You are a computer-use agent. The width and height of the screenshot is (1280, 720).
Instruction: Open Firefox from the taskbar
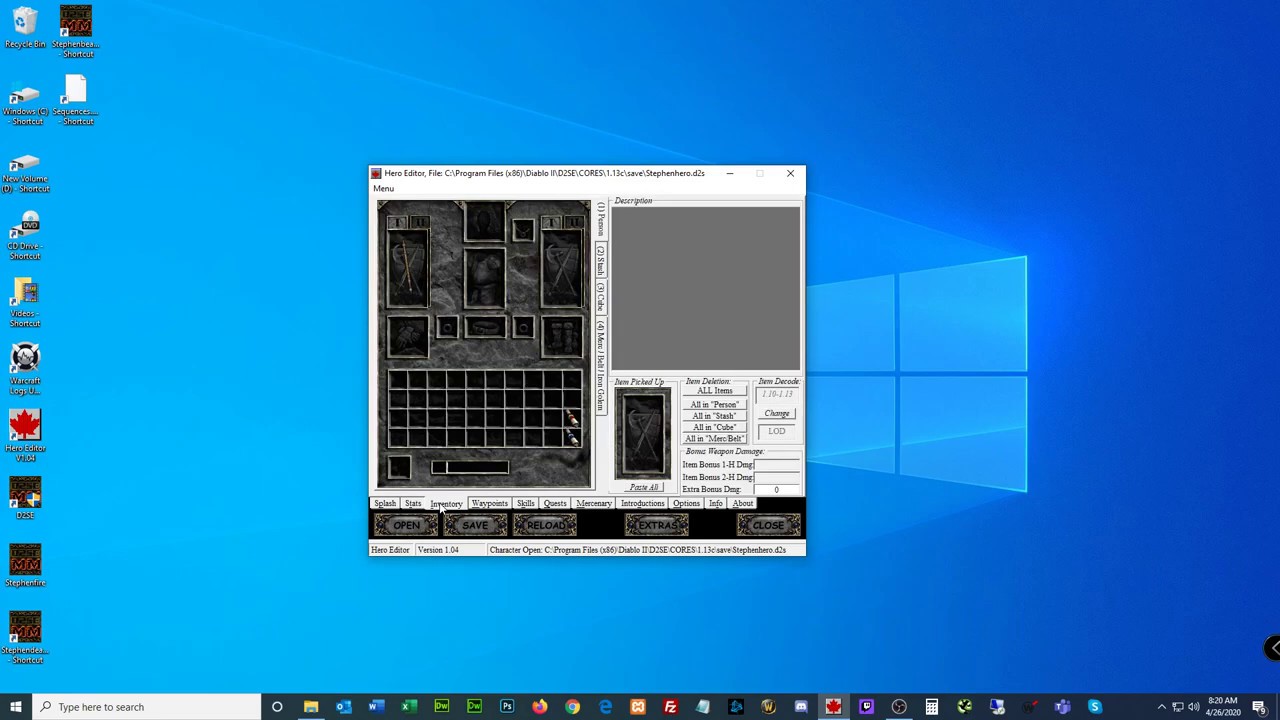tap(539, 707)
